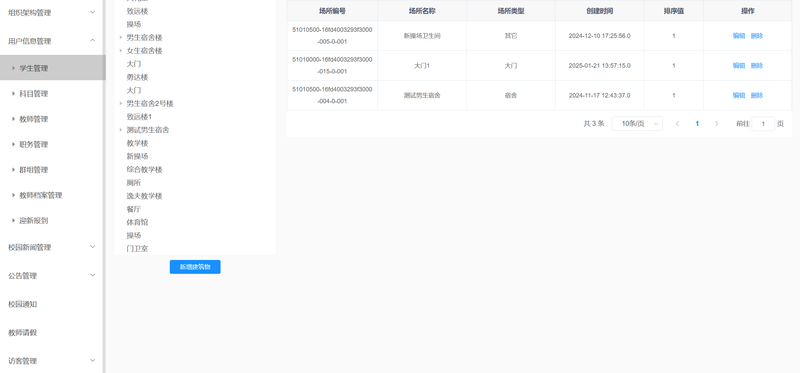
Task: Edit the 测试男生宿舍 table row
Action: tap(739, 95)
